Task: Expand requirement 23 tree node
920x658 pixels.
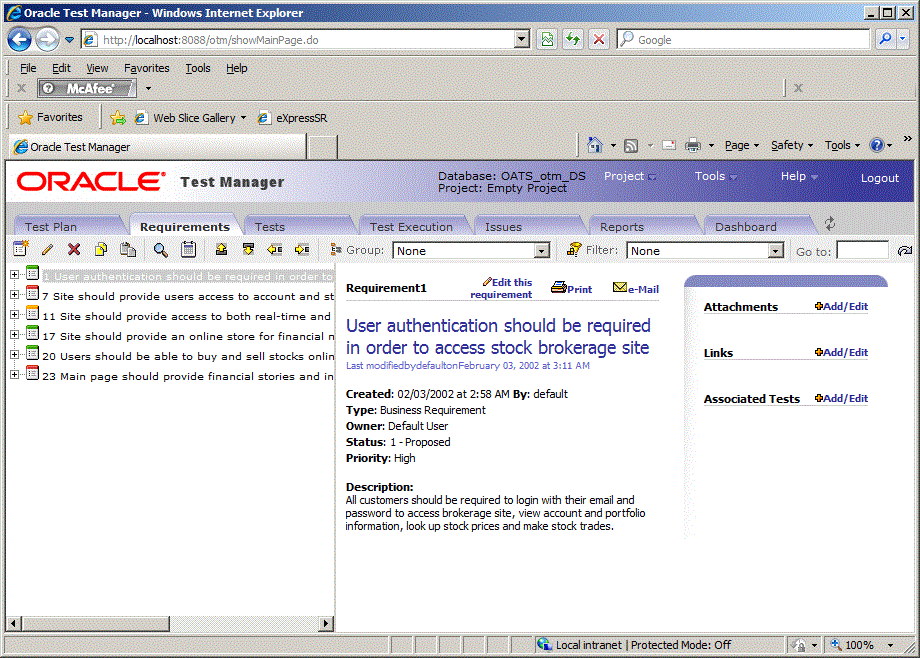Action: click(x=15, y=374)
